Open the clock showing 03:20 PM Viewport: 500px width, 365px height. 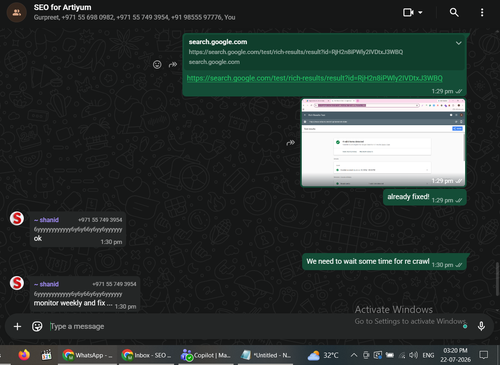tap(455, 355)
